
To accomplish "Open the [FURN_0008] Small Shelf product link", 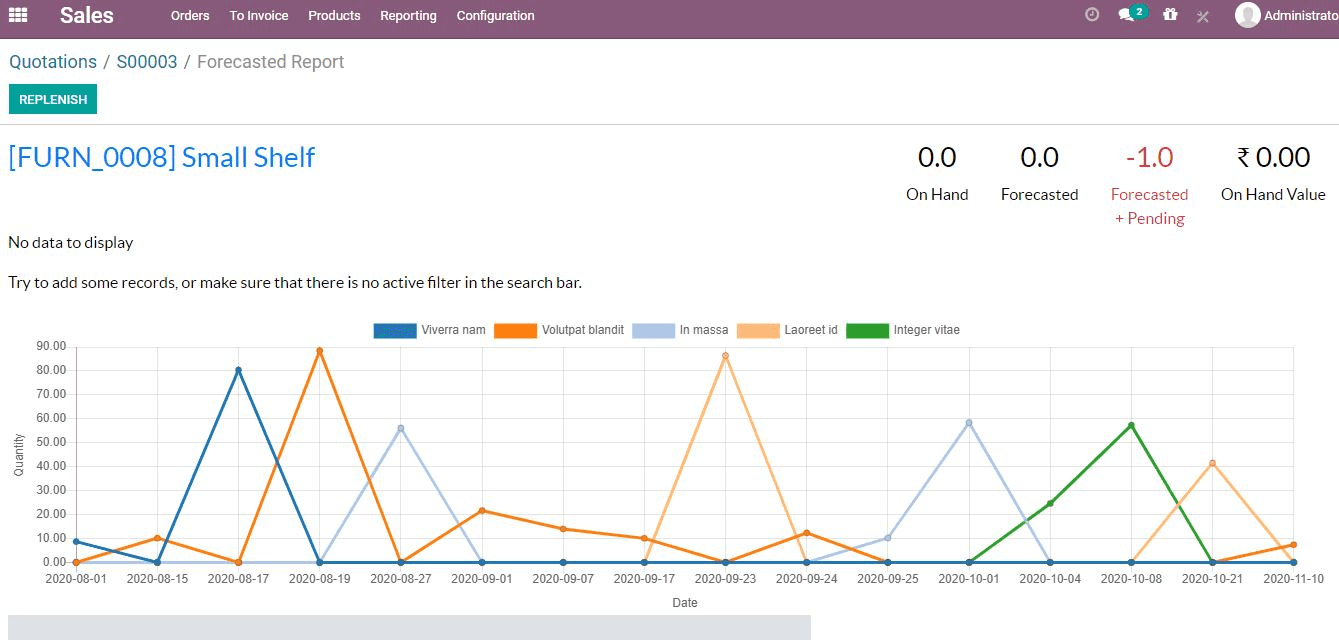I will 161,157.
